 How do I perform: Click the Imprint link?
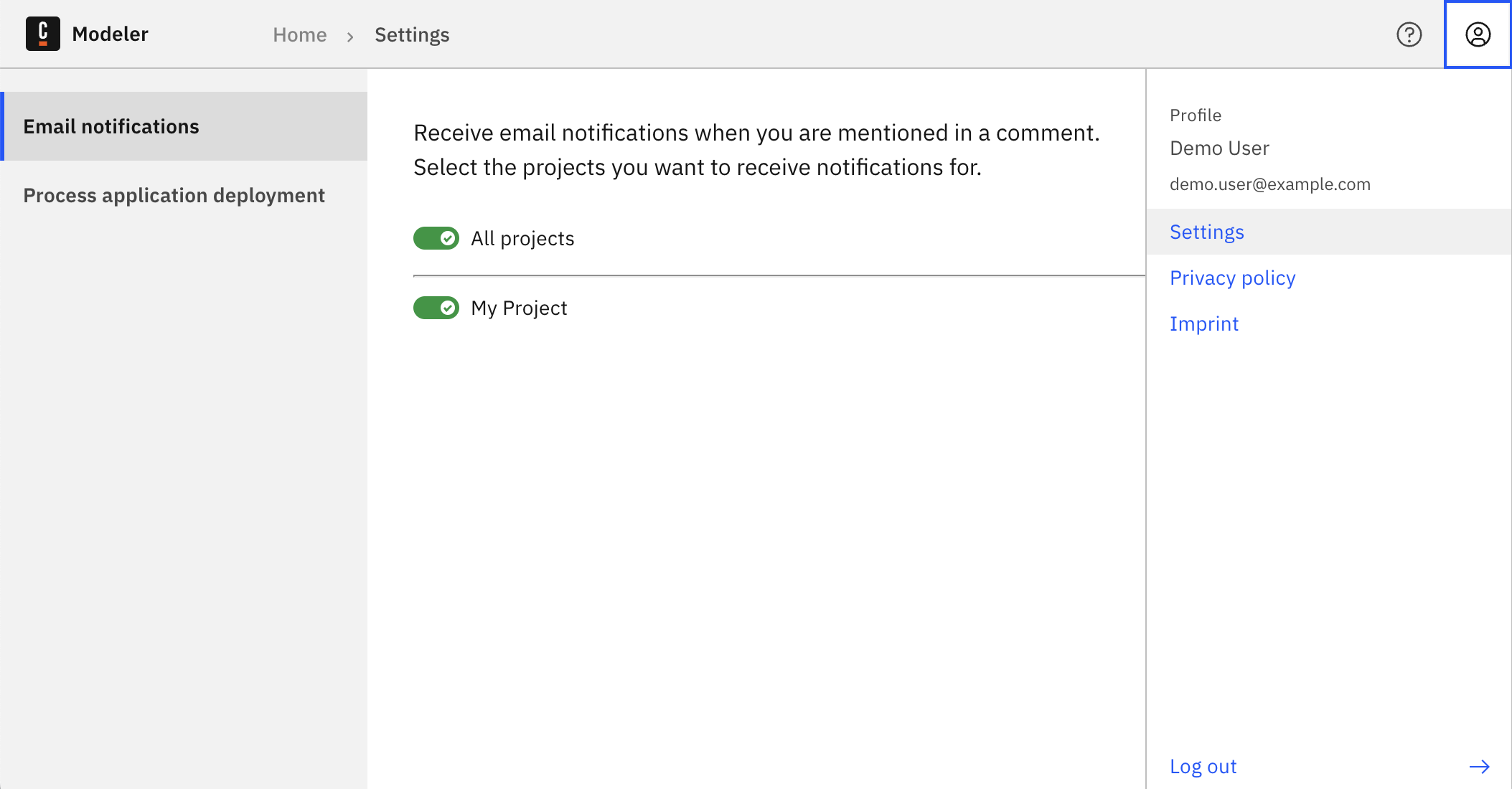coord(1203,323)
